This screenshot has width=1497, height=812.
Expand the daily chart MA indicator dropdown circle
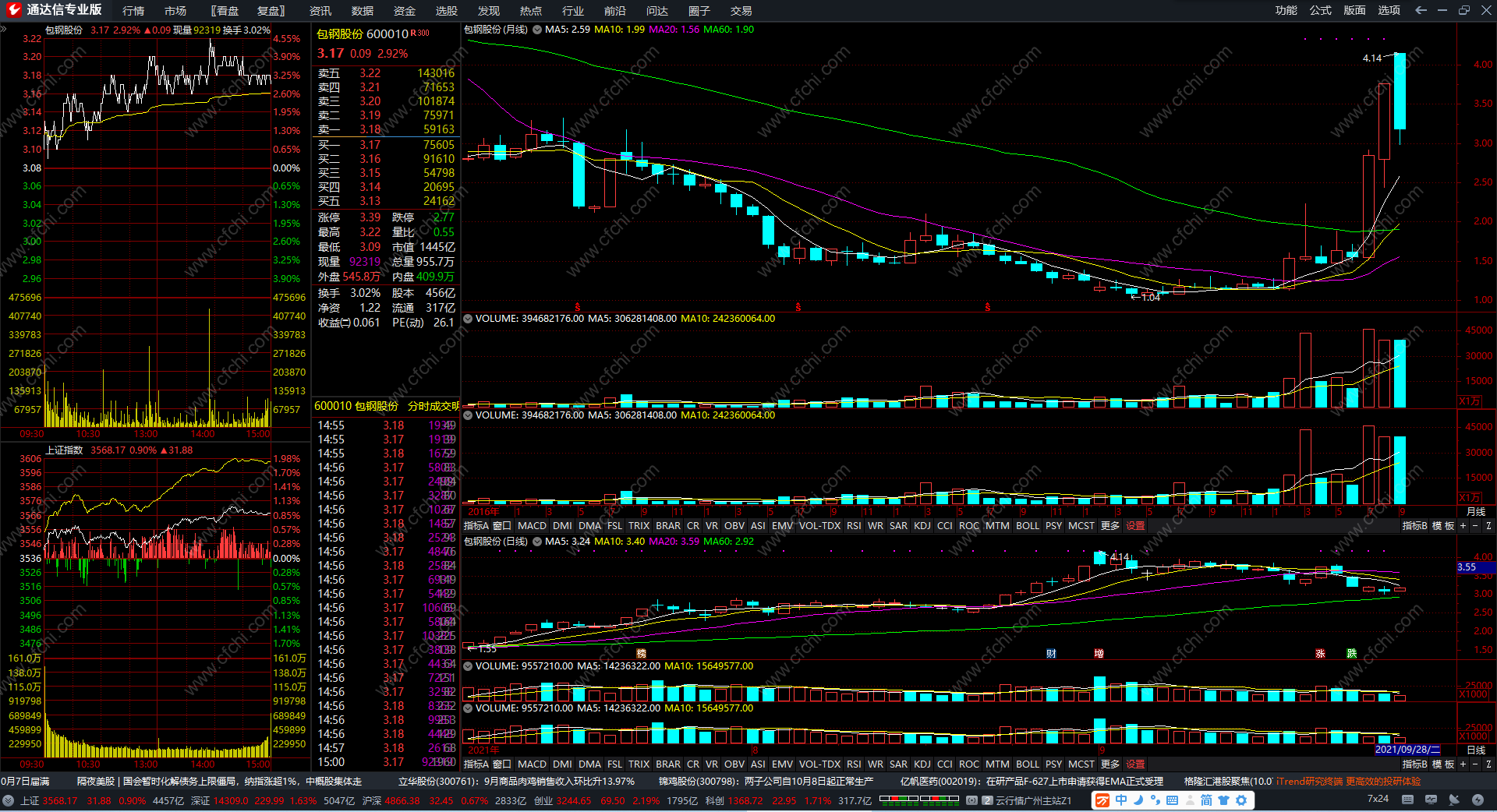pyautogui.click(x=536, y=542)
